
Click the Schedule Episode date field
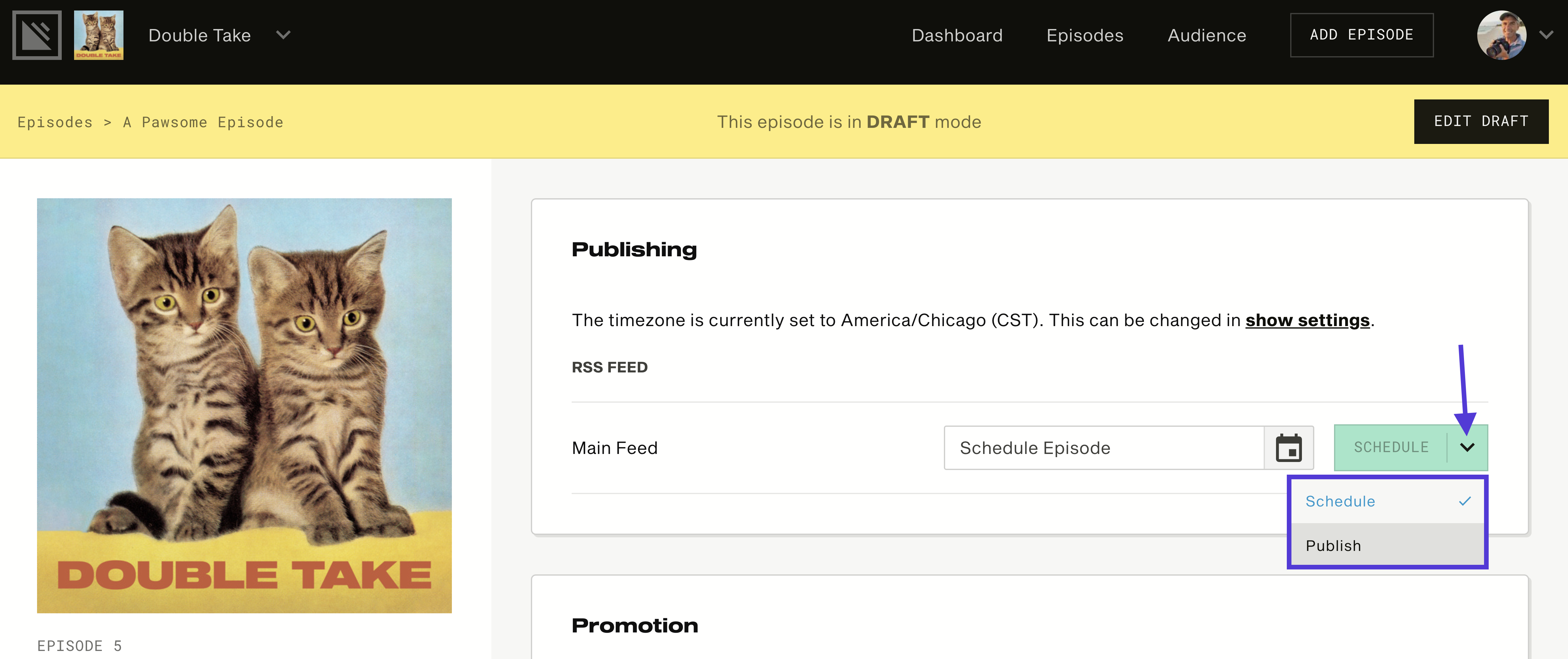click(1103, 448)
